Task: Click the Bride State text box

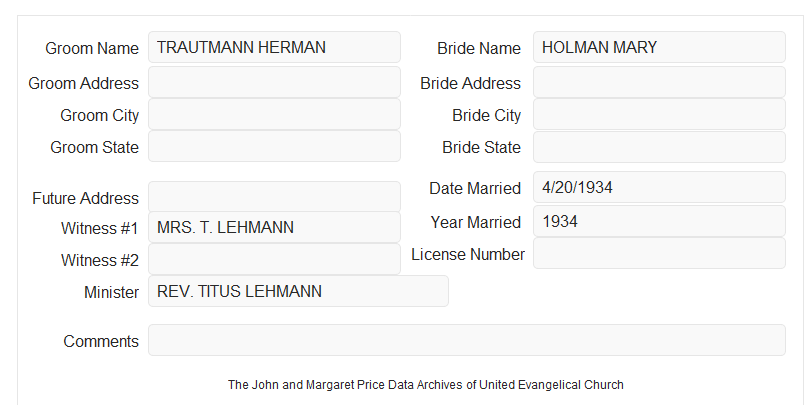Action: (659, 147)
